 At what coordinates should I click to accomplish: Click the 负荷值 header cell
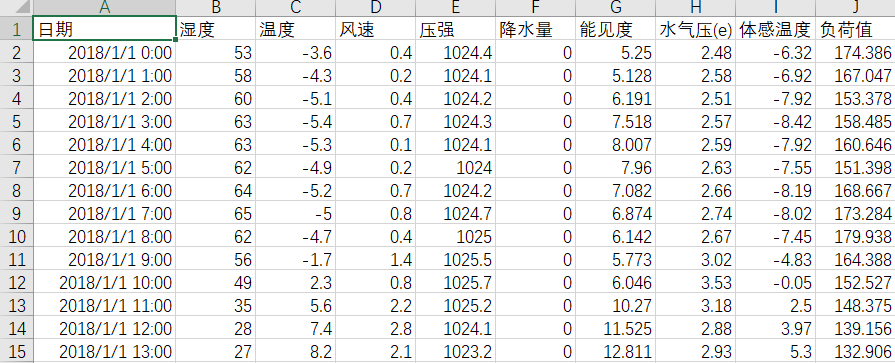point(855,29)
